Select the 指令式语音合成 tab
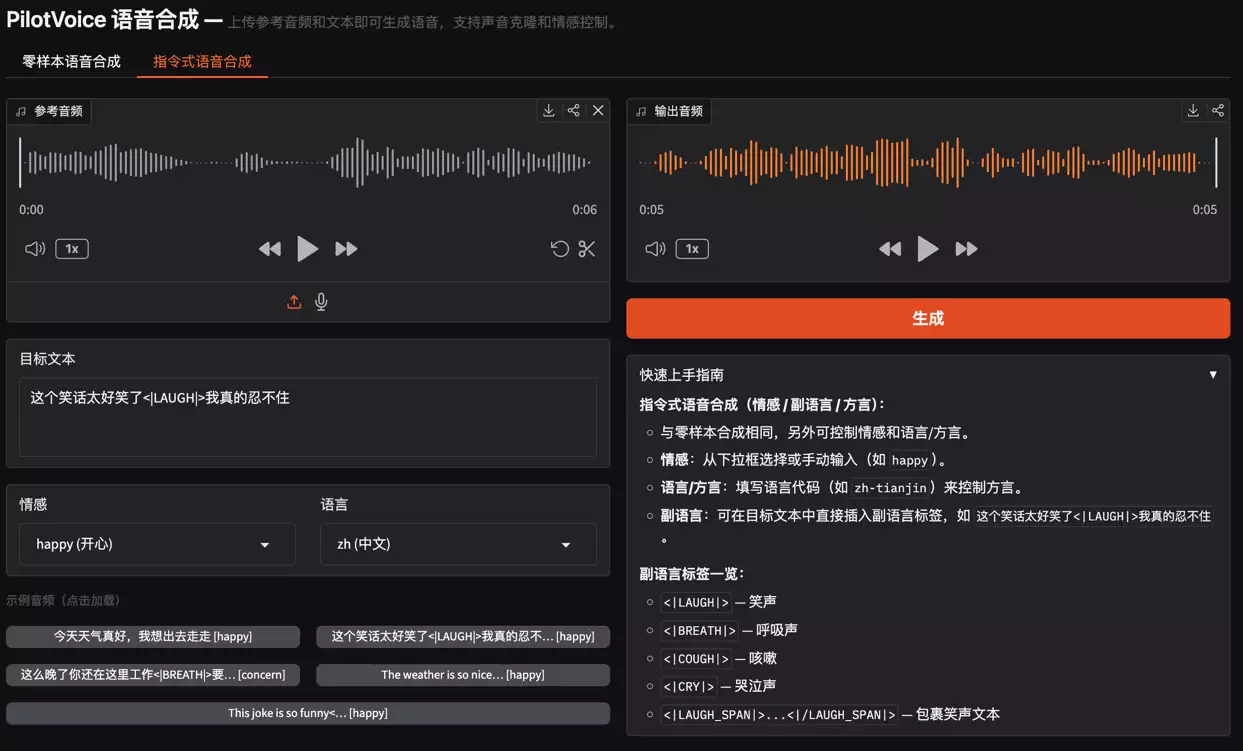The height and width of the screenshot is (751, 1243). point(202,61)
